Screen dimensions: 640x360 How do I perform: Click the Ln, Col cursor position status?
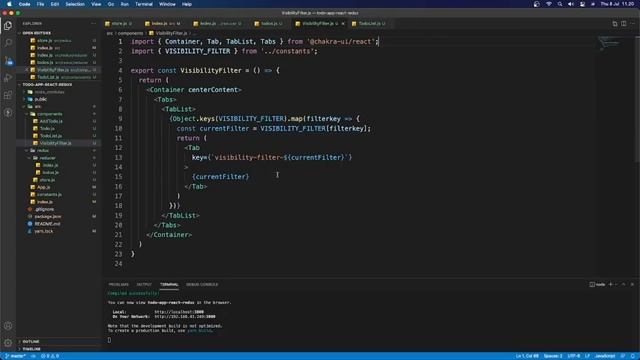pyautogui.click(x=527, y=356)
